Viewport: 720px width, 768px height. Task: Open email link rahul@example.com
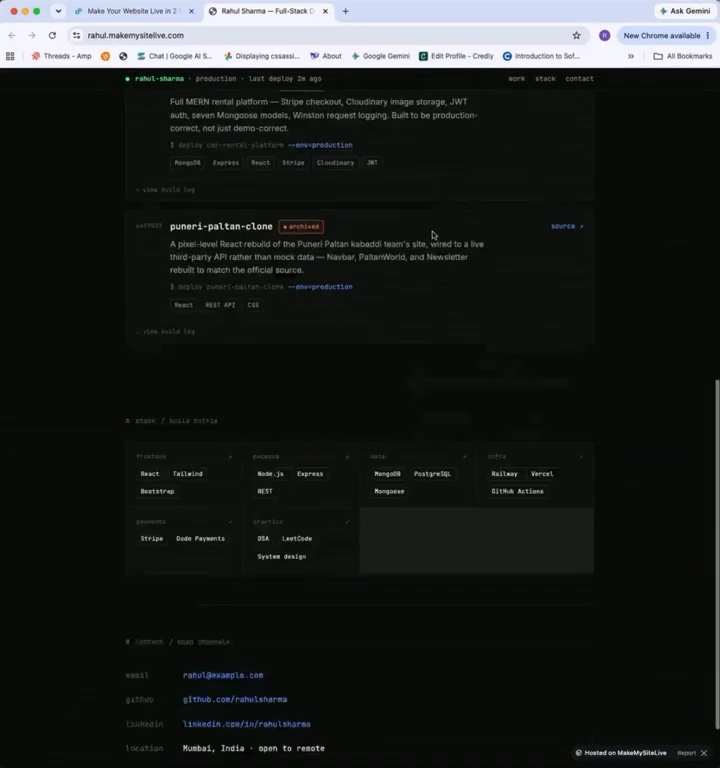(223, 675)
